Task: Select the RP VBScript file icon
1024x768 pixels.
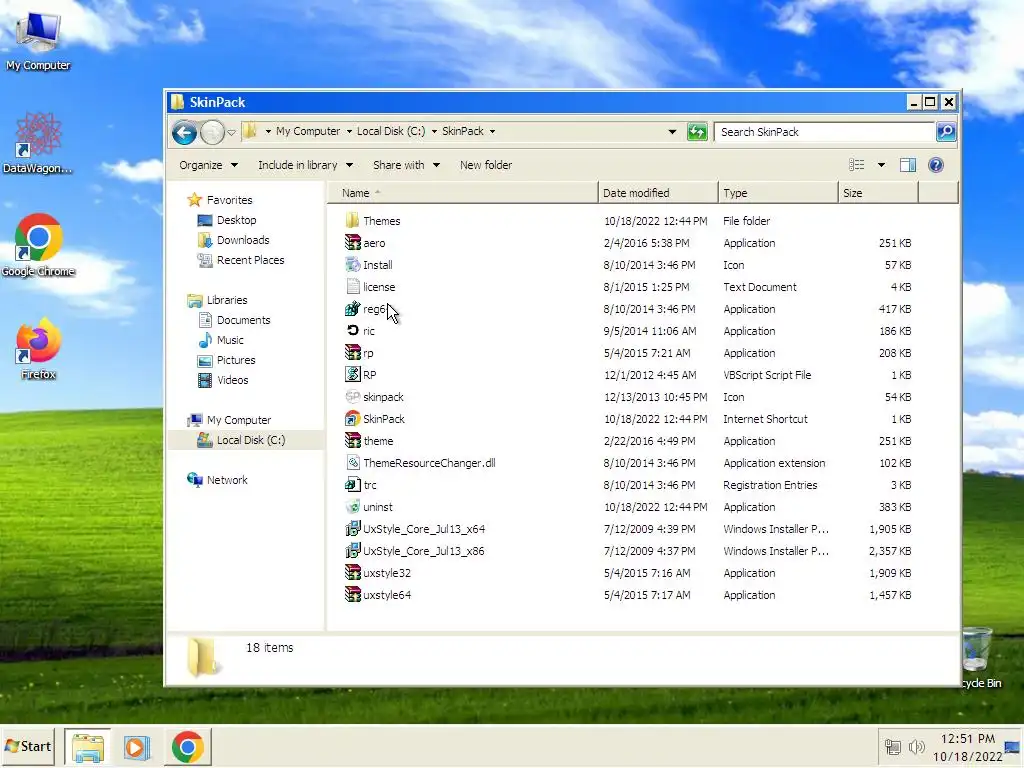Action: 353,375
